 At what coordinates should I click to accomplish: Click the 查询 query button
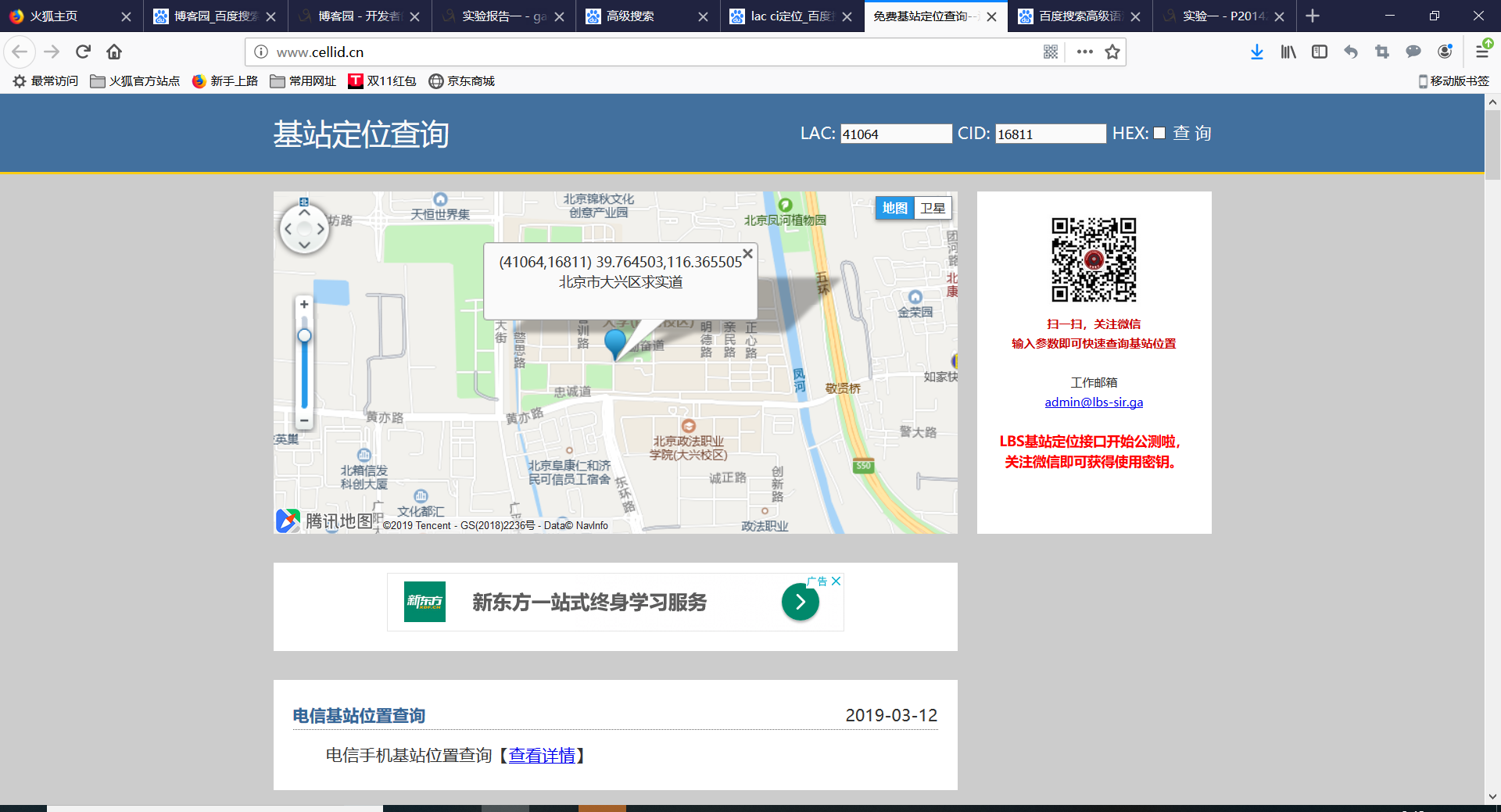click(x=1192, y=134)
